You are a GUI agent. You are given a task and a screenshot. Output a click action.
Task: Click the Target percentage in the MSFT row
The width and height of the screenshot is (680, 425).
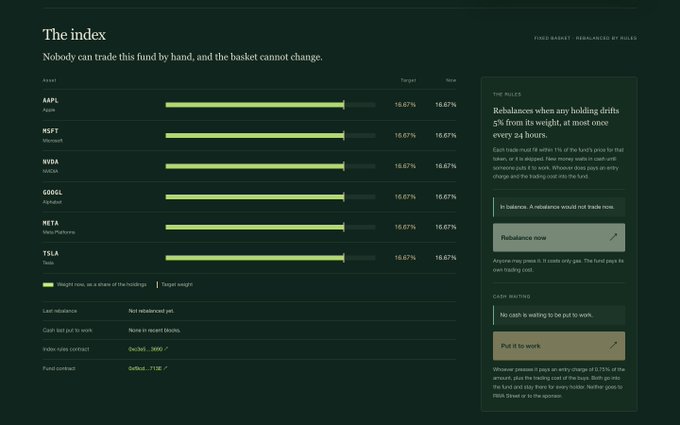pos(405,136)
